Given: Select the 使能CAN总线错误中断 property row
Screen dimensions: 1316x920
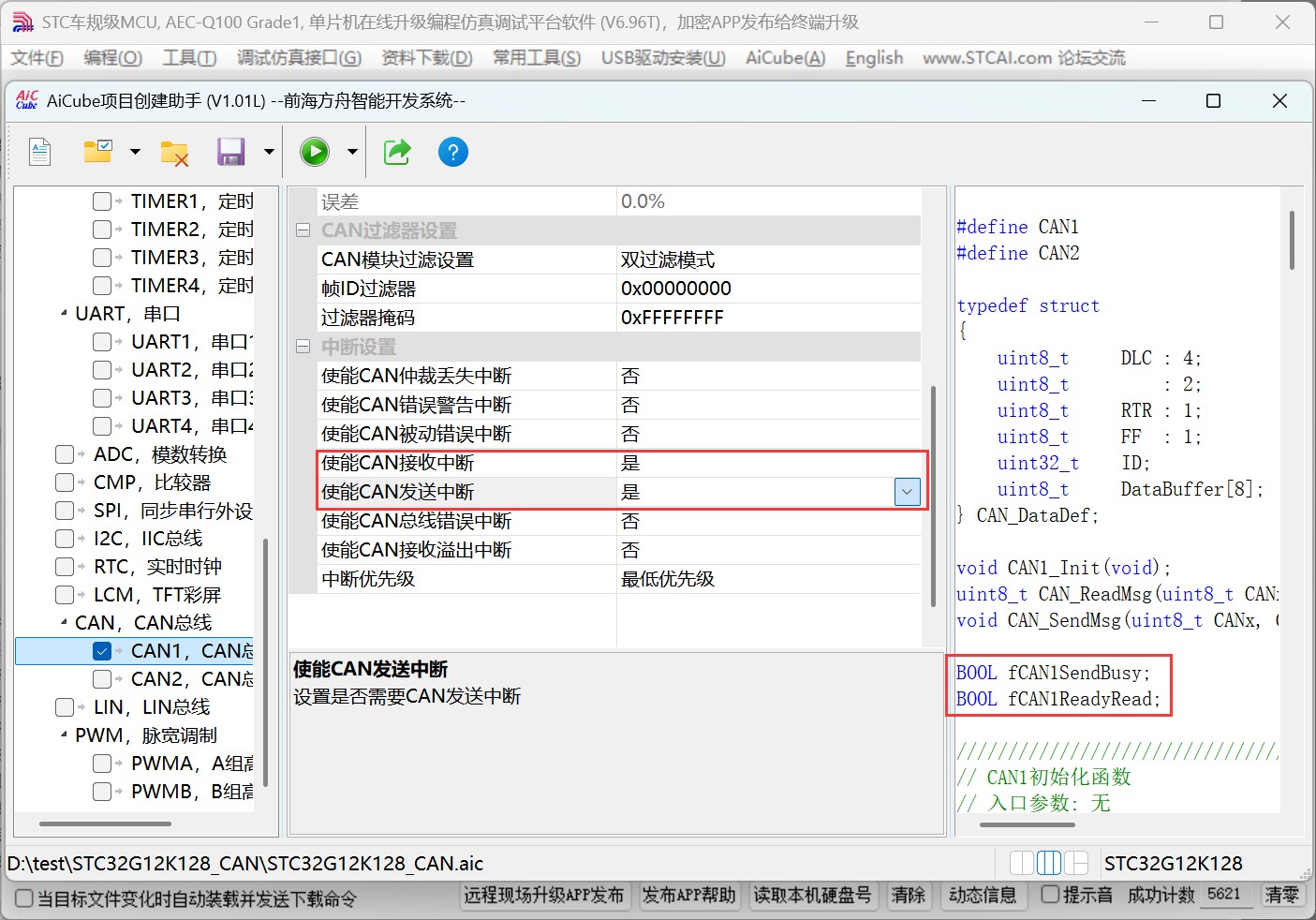Looking at the screenshot, I should 620,521.
